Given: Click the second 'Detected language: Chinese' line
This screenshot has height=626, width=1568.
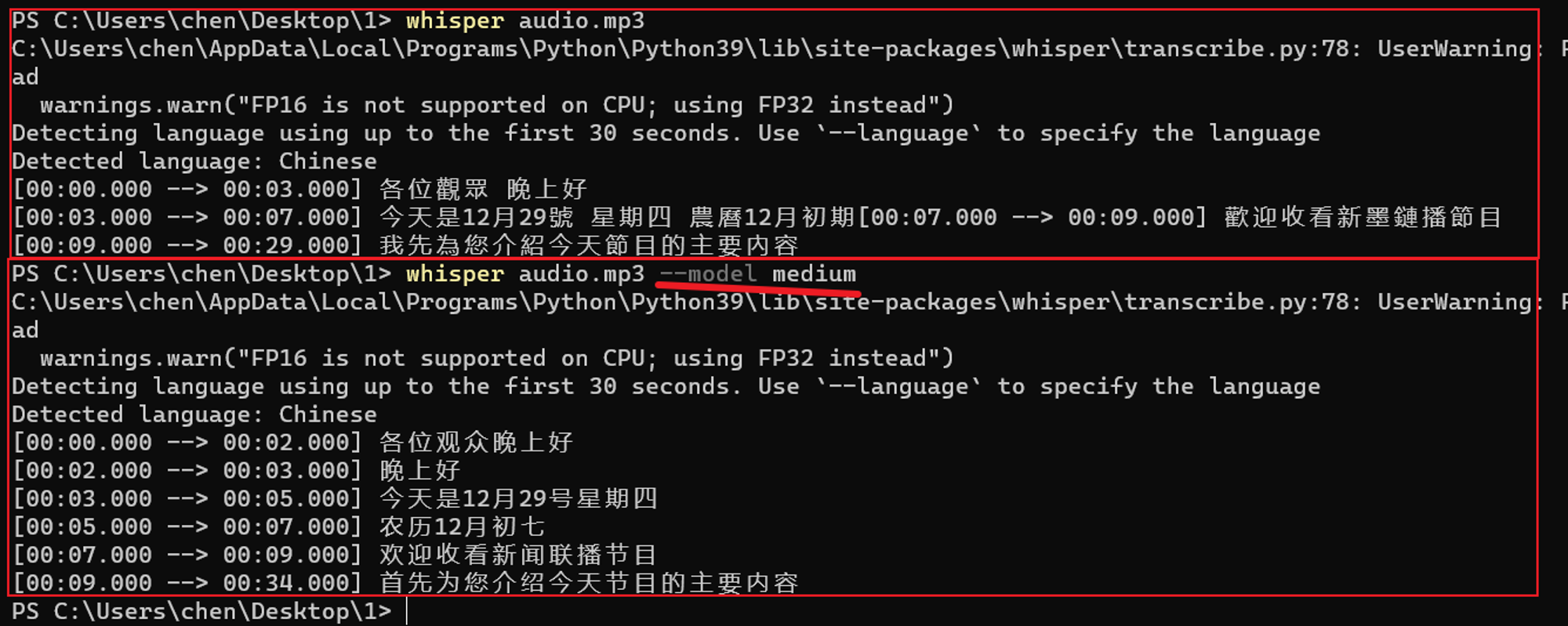Looking at the screenshot, I should coord(194,414).
